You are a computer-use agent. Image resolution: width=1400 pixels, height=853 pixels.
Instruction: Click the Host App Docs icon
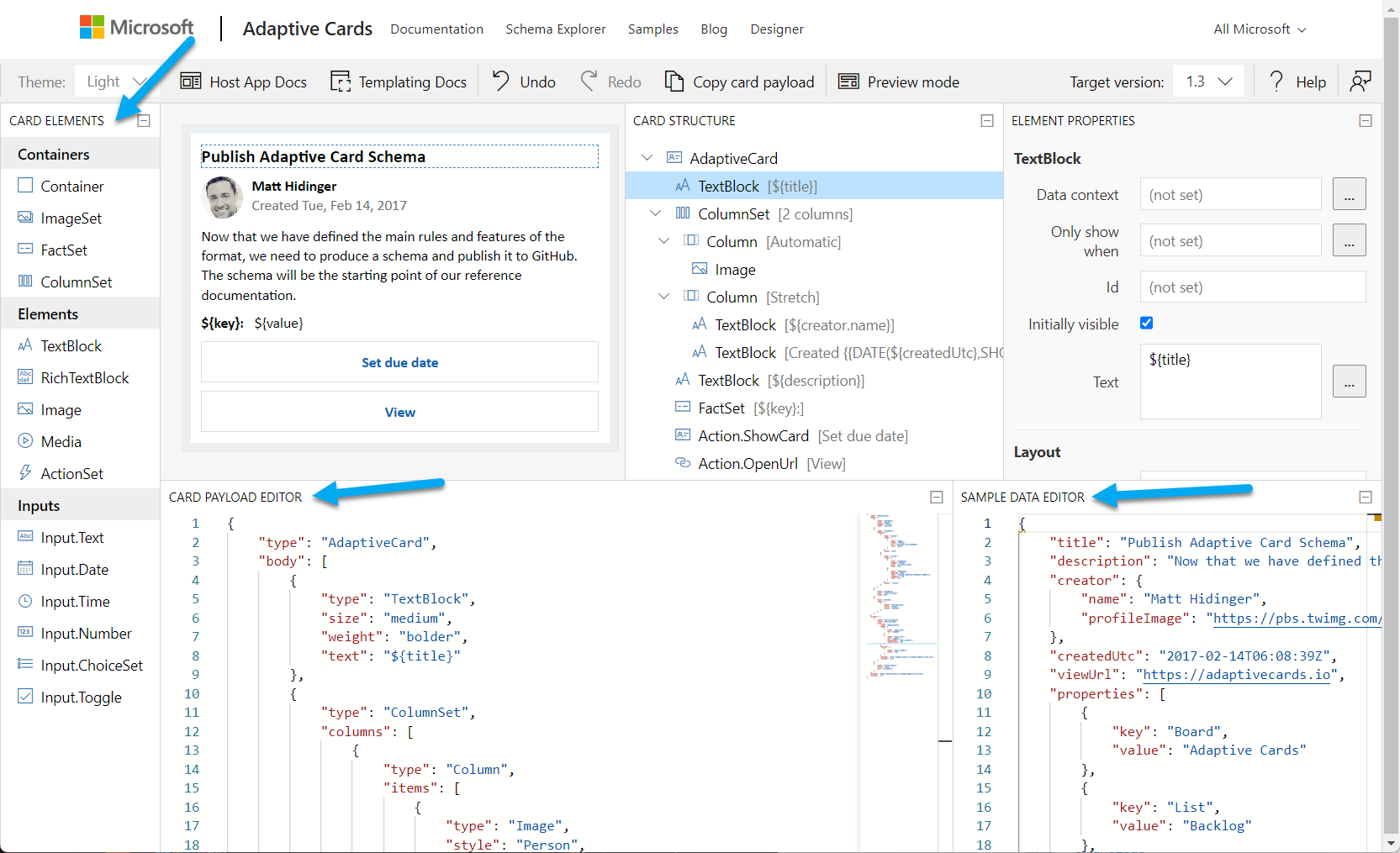(x=191, y=82)
